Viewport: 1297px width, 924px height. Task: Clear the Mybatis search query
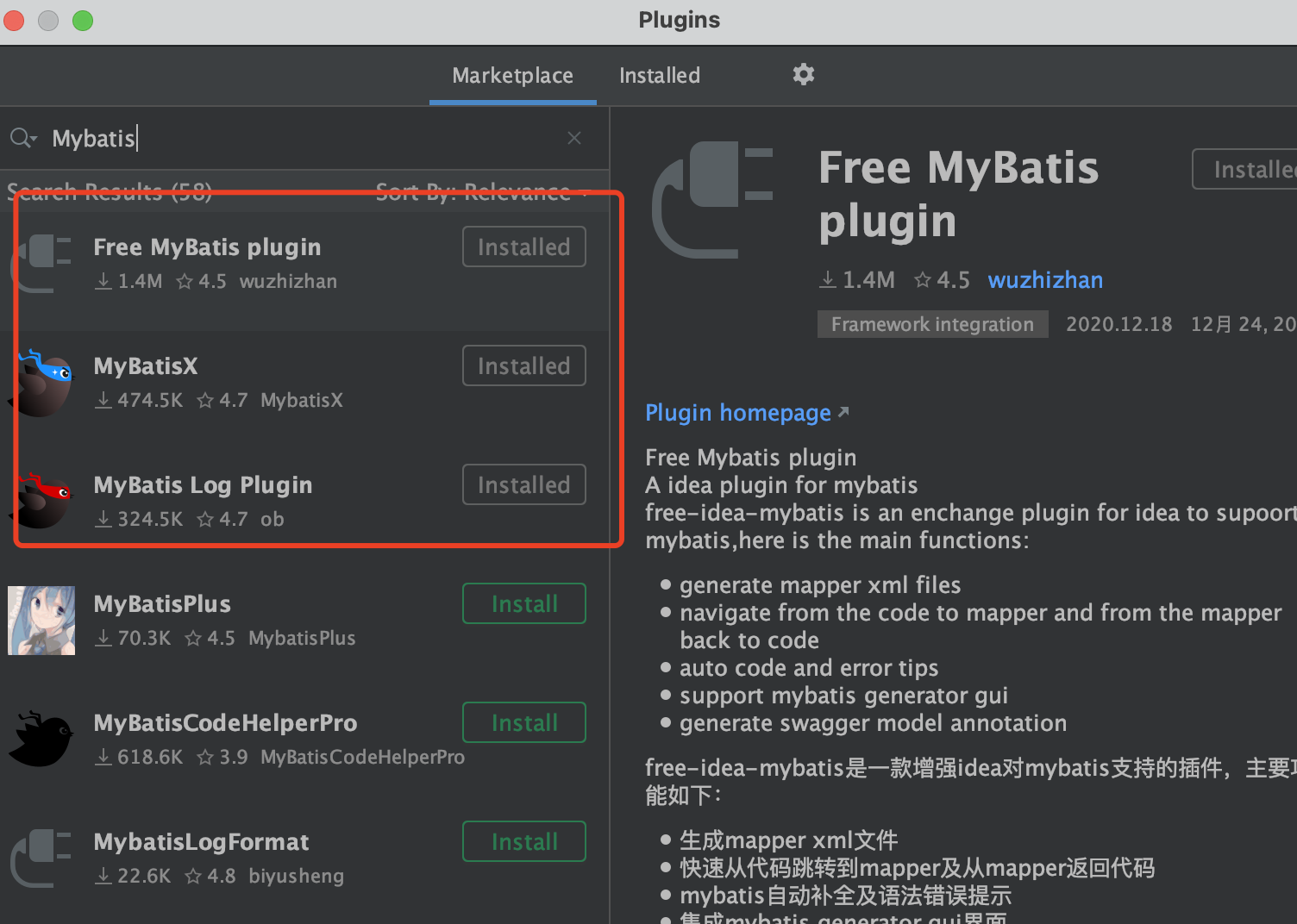[573, 137]
